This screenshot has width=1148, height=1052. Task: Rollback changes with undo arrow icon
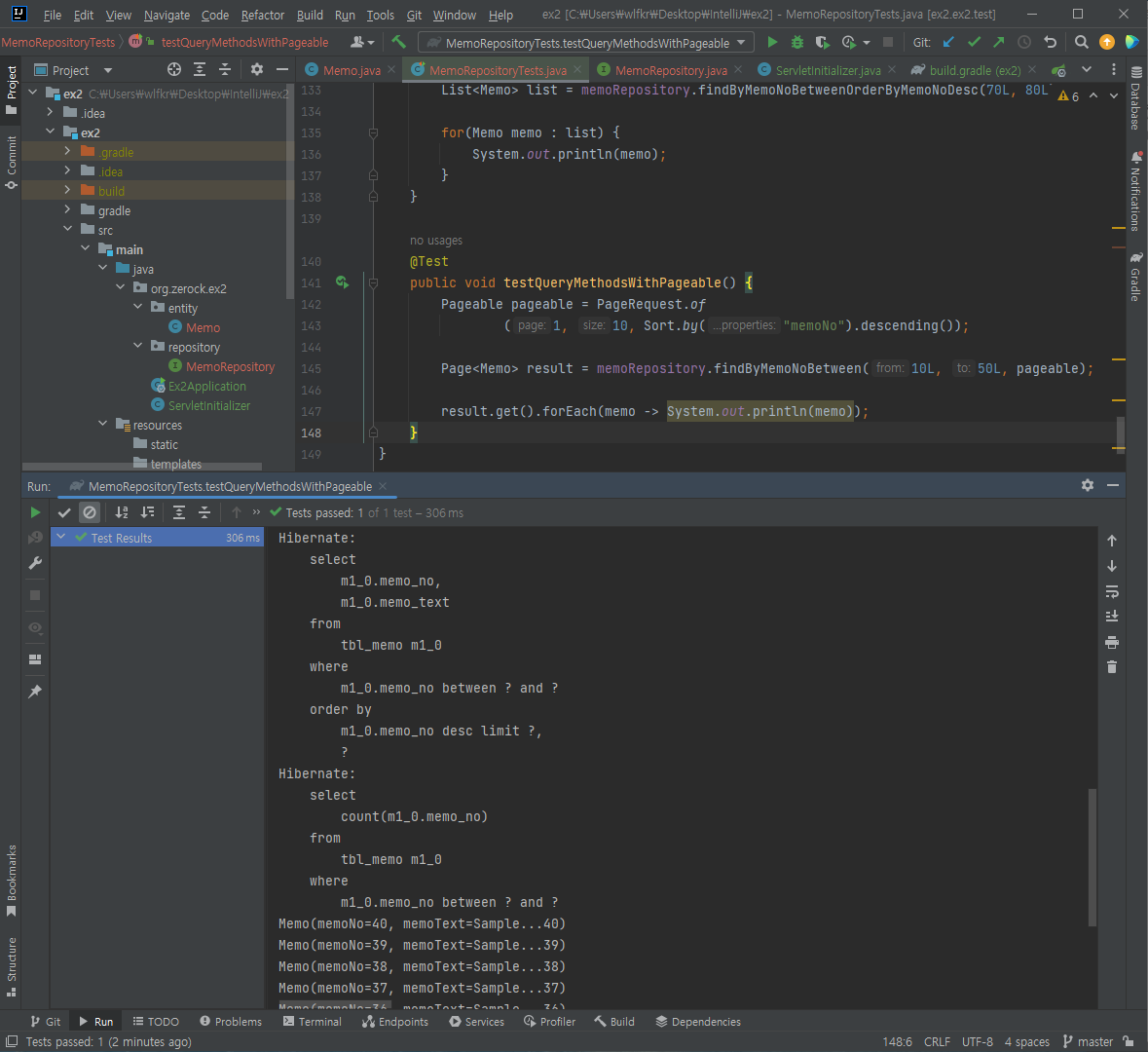[x=1050, y=43]
